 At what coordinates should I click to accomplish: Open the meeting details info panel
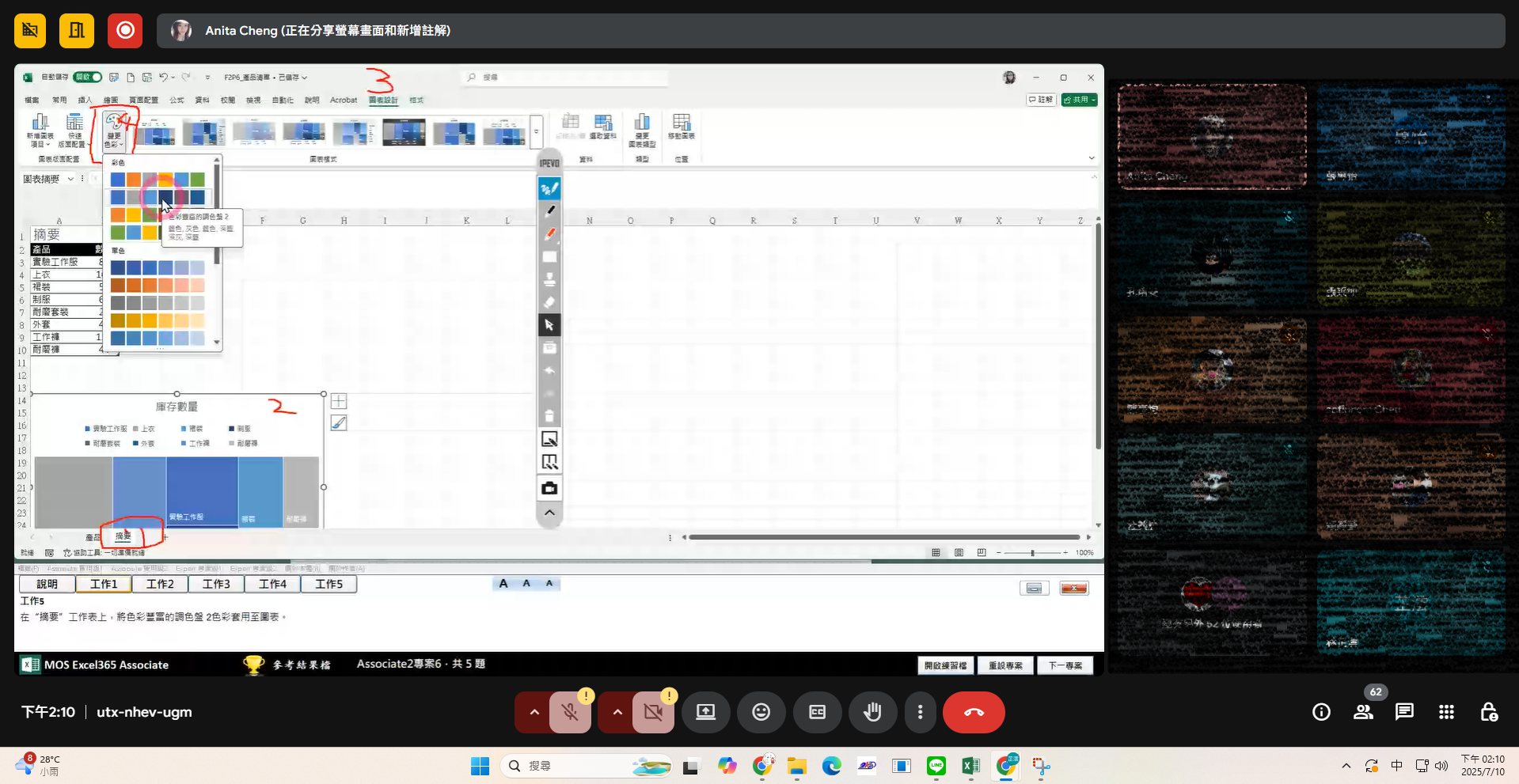coord(1321,712)
